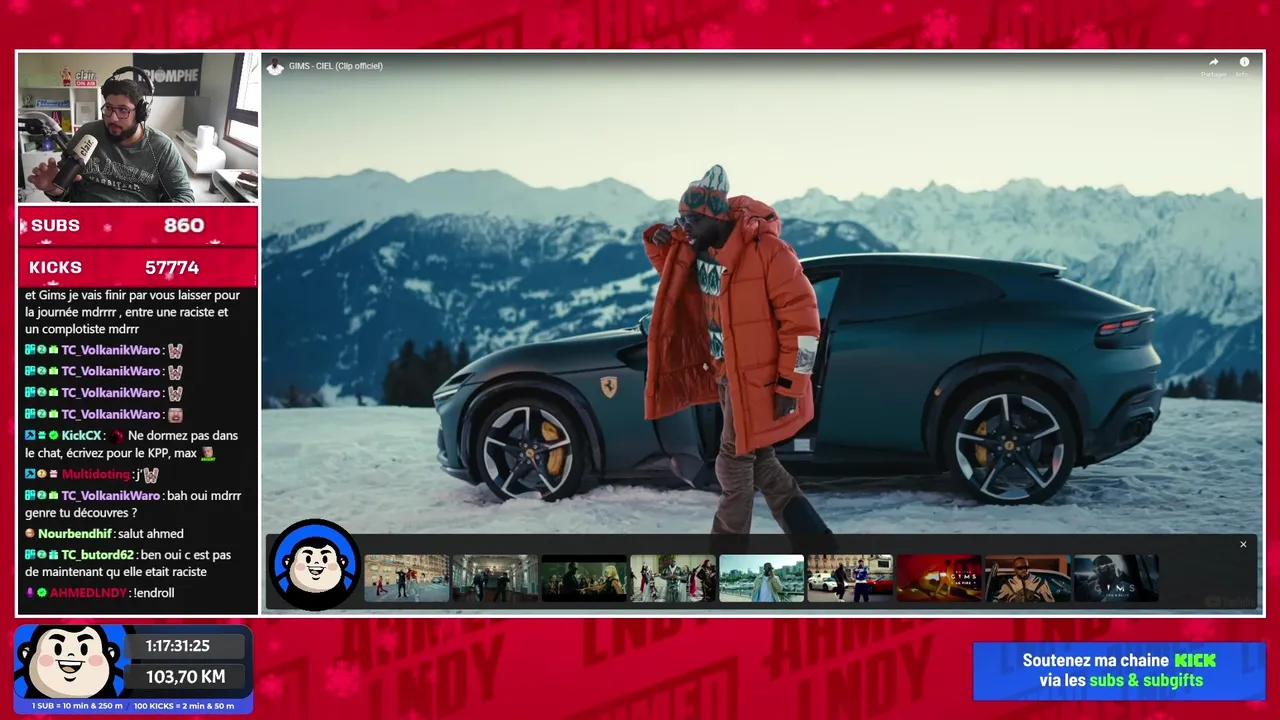Open the white sports car thumbnail

[x=850, y=578]
